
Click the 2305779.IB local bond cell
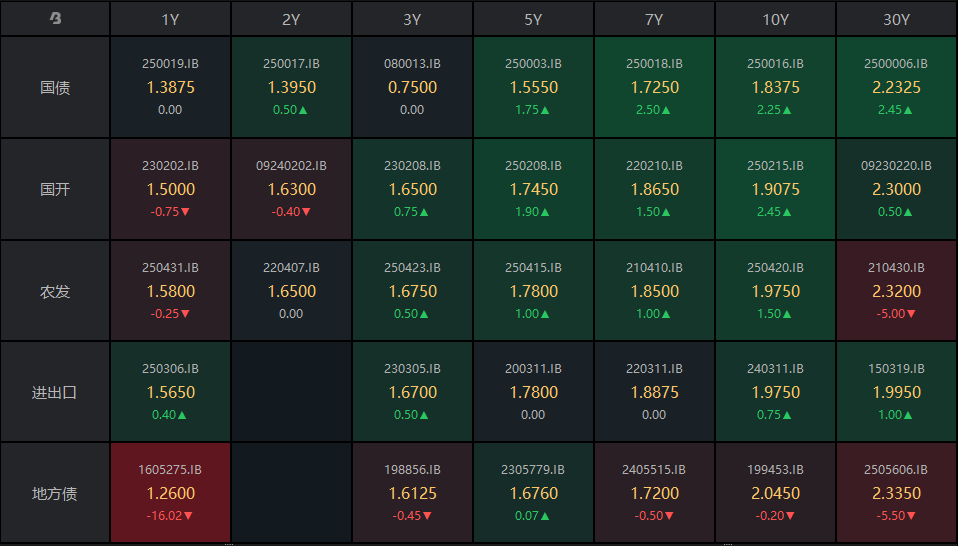(x=533, y=493)
